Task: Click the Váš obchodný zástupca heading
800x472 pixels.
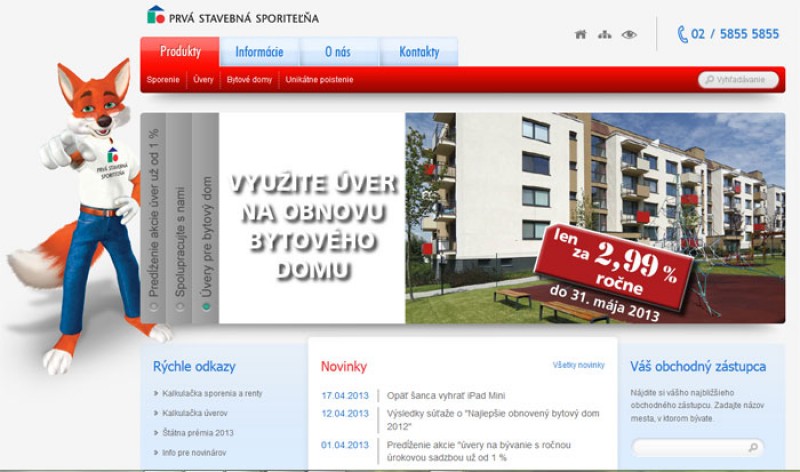Action: point(698,366)
